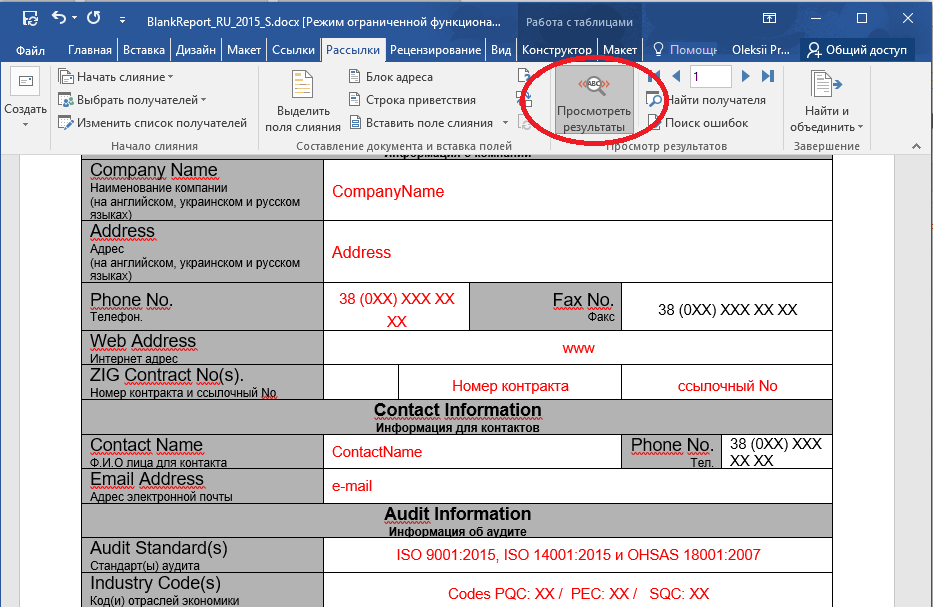The width and height of the screenshot is (933, 607).
Task: Click Найти получателя
Action: pyautogui.click(x=706, y=100)
